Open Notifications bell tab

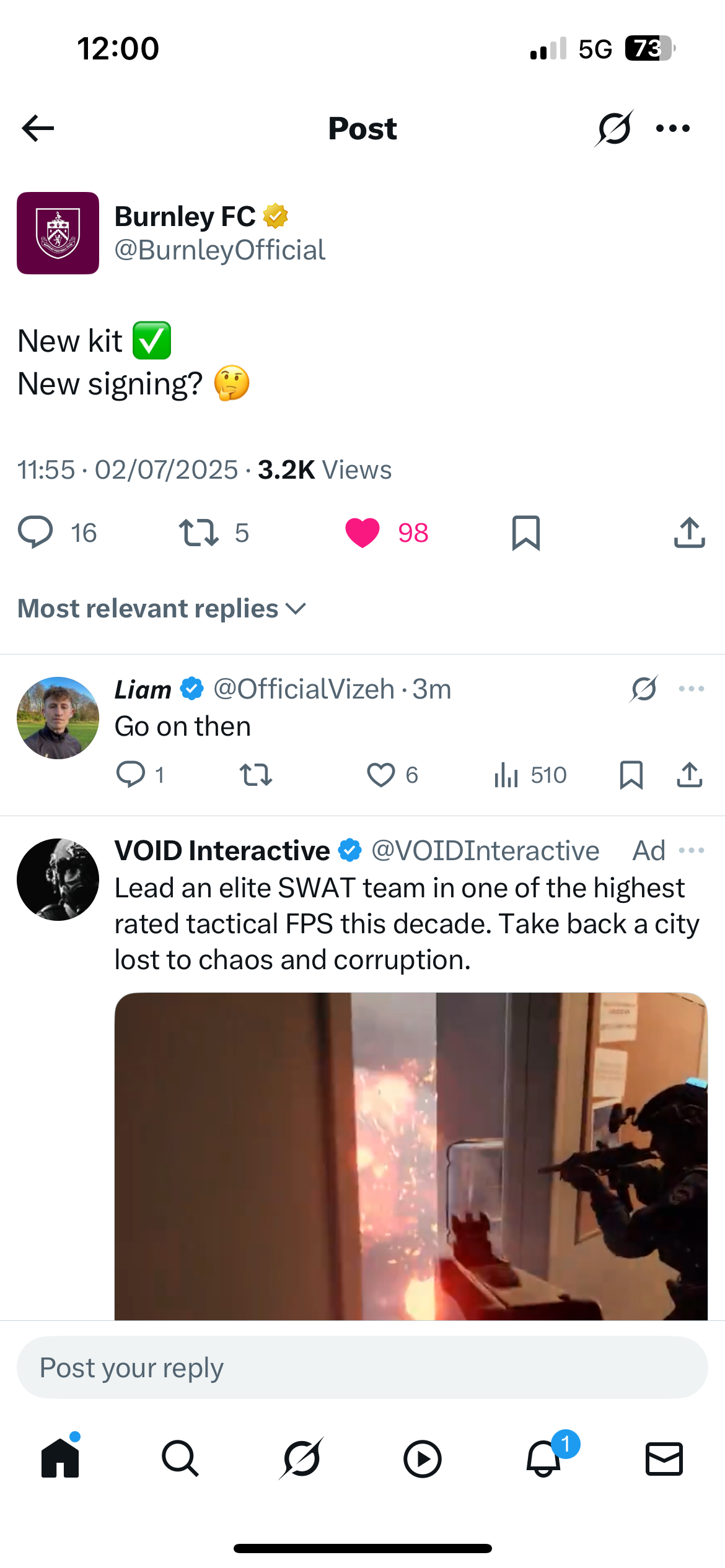(543, 1458)
